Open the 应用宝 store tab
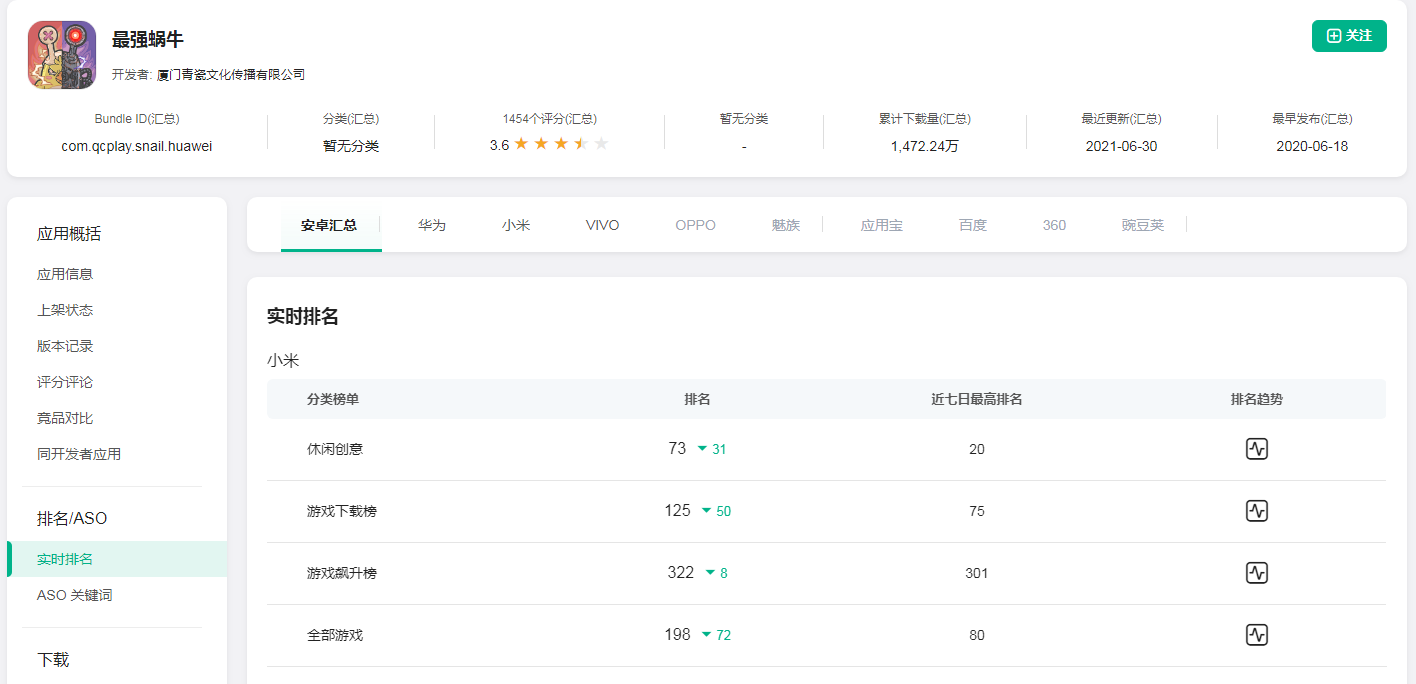Screen dimensions: 1416x684 [881, 225]
